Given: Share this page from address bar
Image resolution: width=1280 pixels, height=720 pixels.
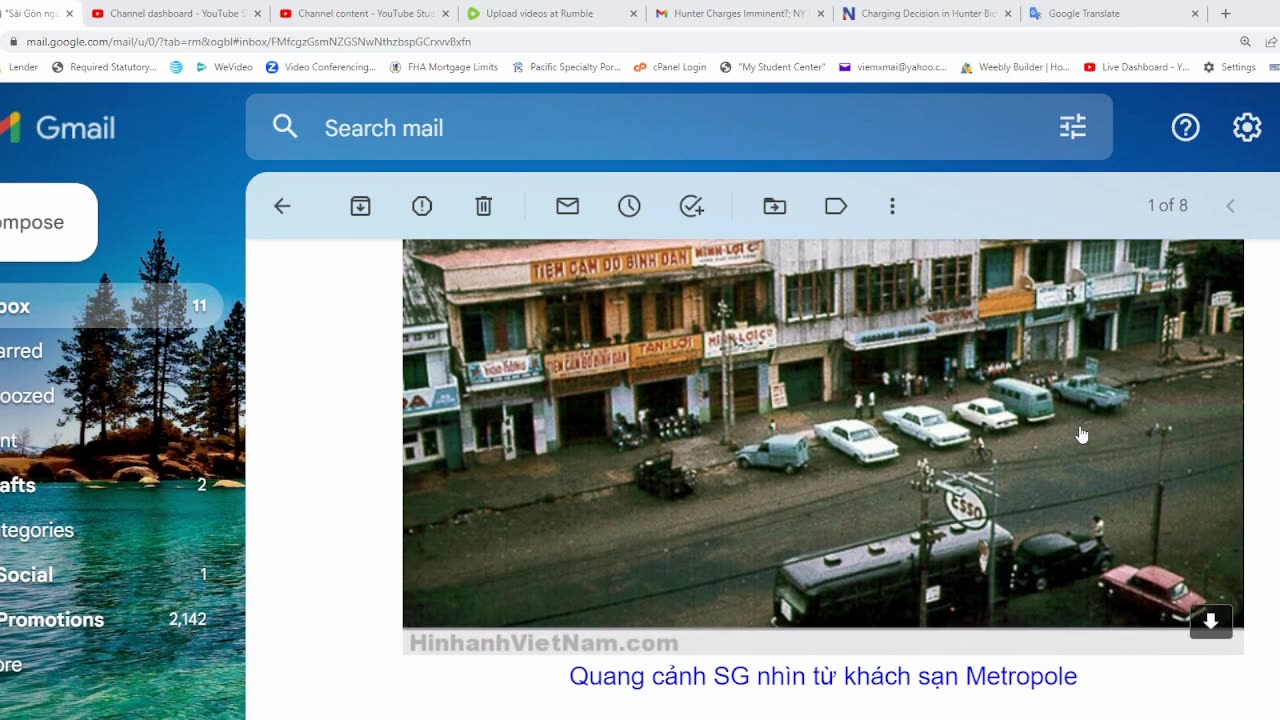Looking at the screenshot, I should (1271, 42).
